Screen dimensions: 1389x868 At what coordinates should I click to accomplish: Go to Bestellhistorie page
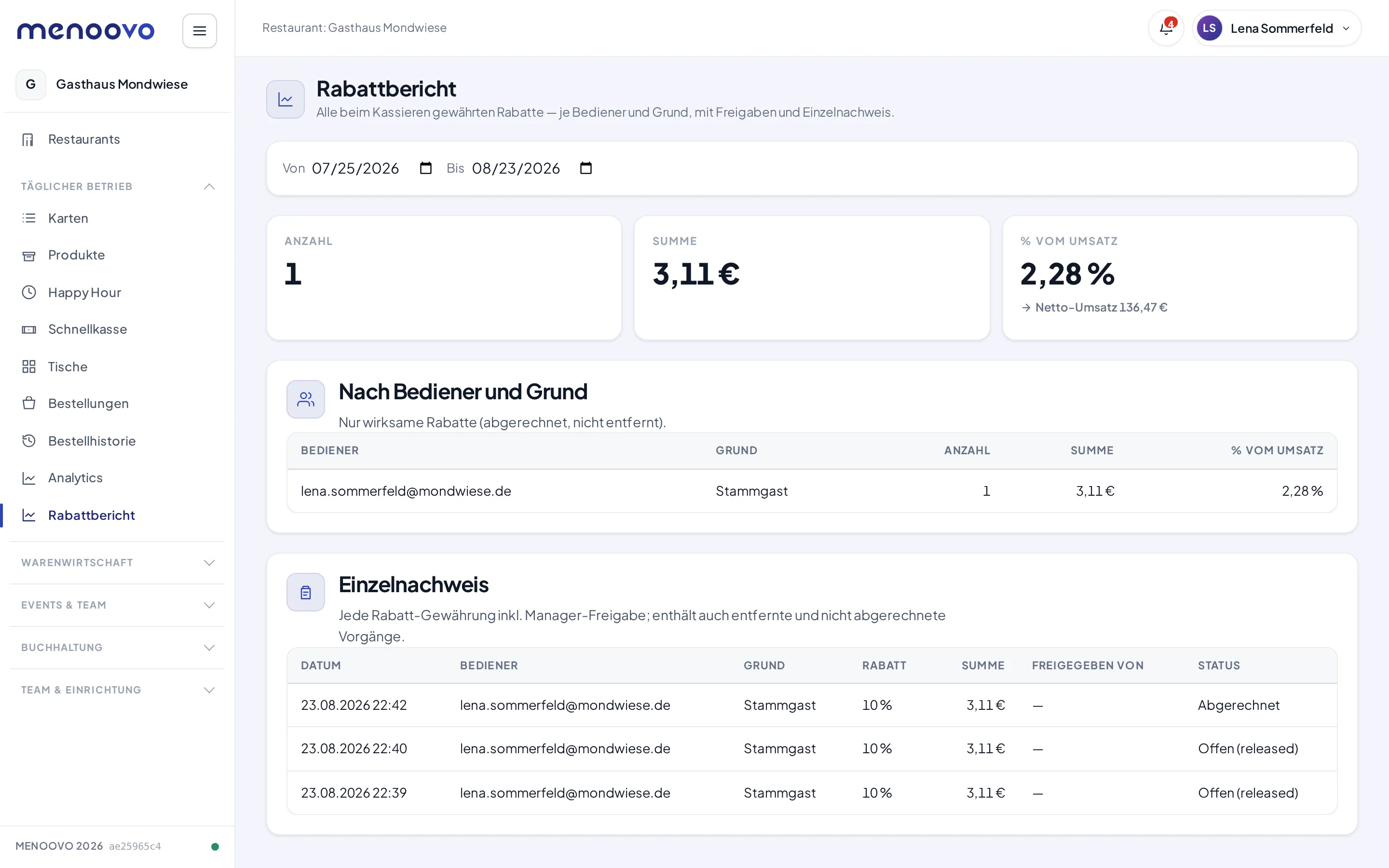pos(117,441)
